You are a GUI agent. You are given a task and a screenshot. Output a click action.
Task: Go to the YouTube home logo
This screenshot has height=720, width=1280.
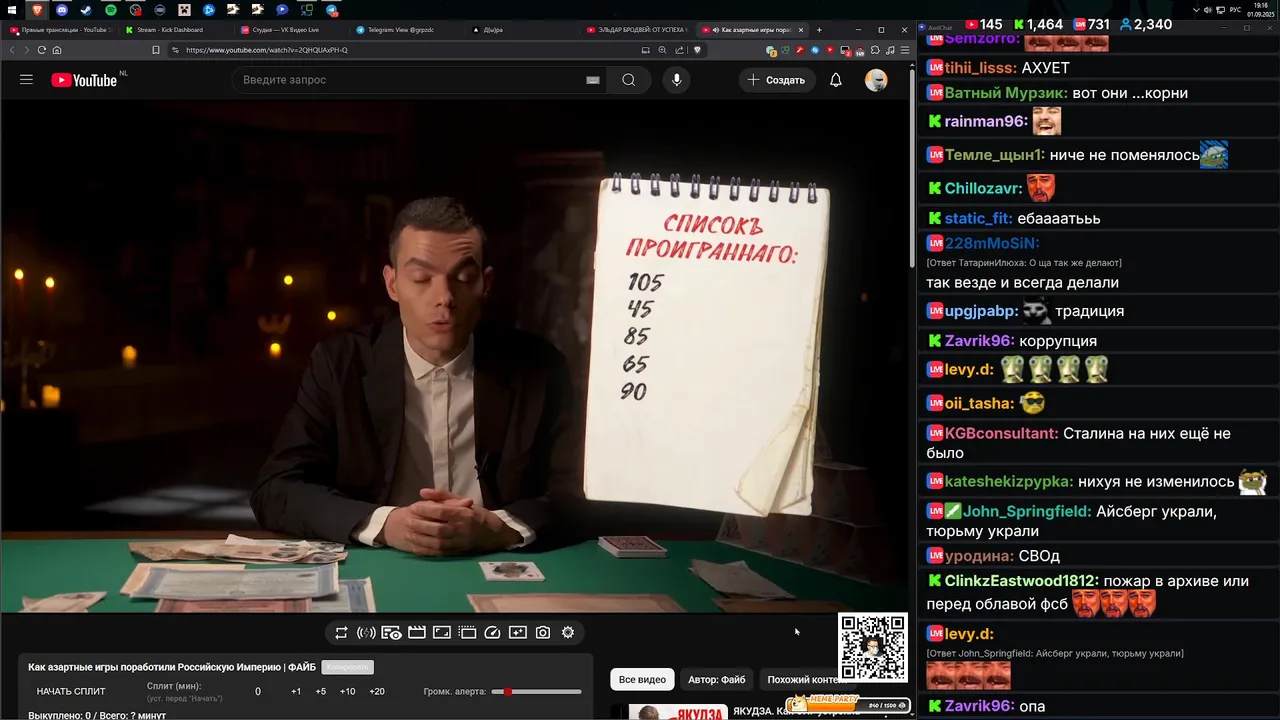point(84,80)
